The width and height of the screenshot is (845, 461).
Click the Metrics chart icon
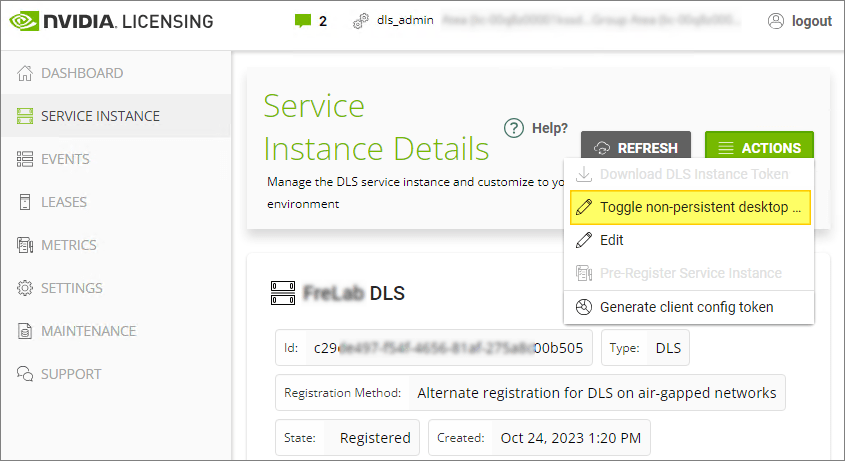pyautogui.click(x=25, y=245)
